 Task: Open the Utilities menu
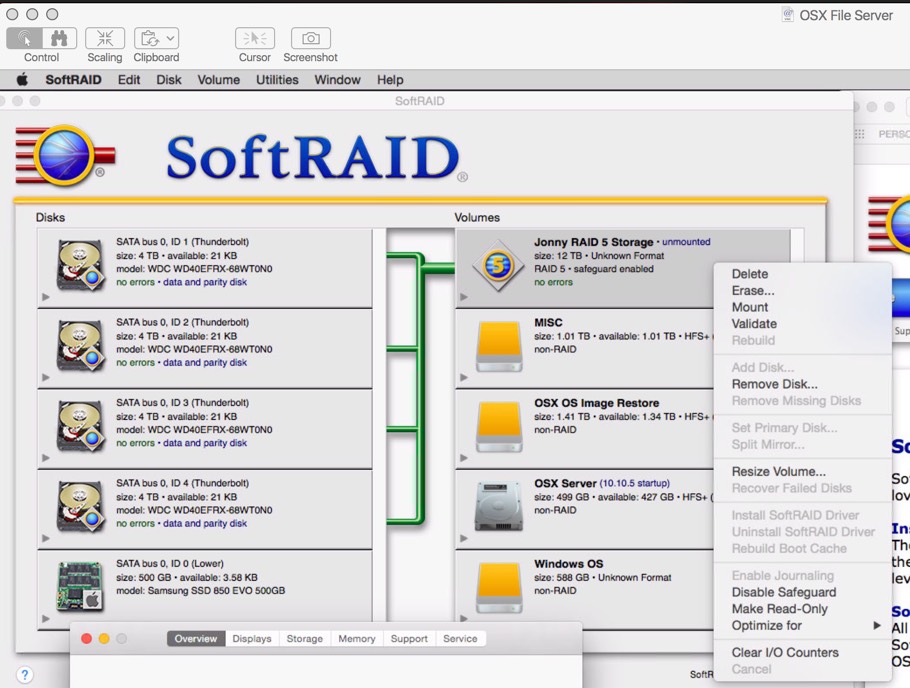point(277,80)
